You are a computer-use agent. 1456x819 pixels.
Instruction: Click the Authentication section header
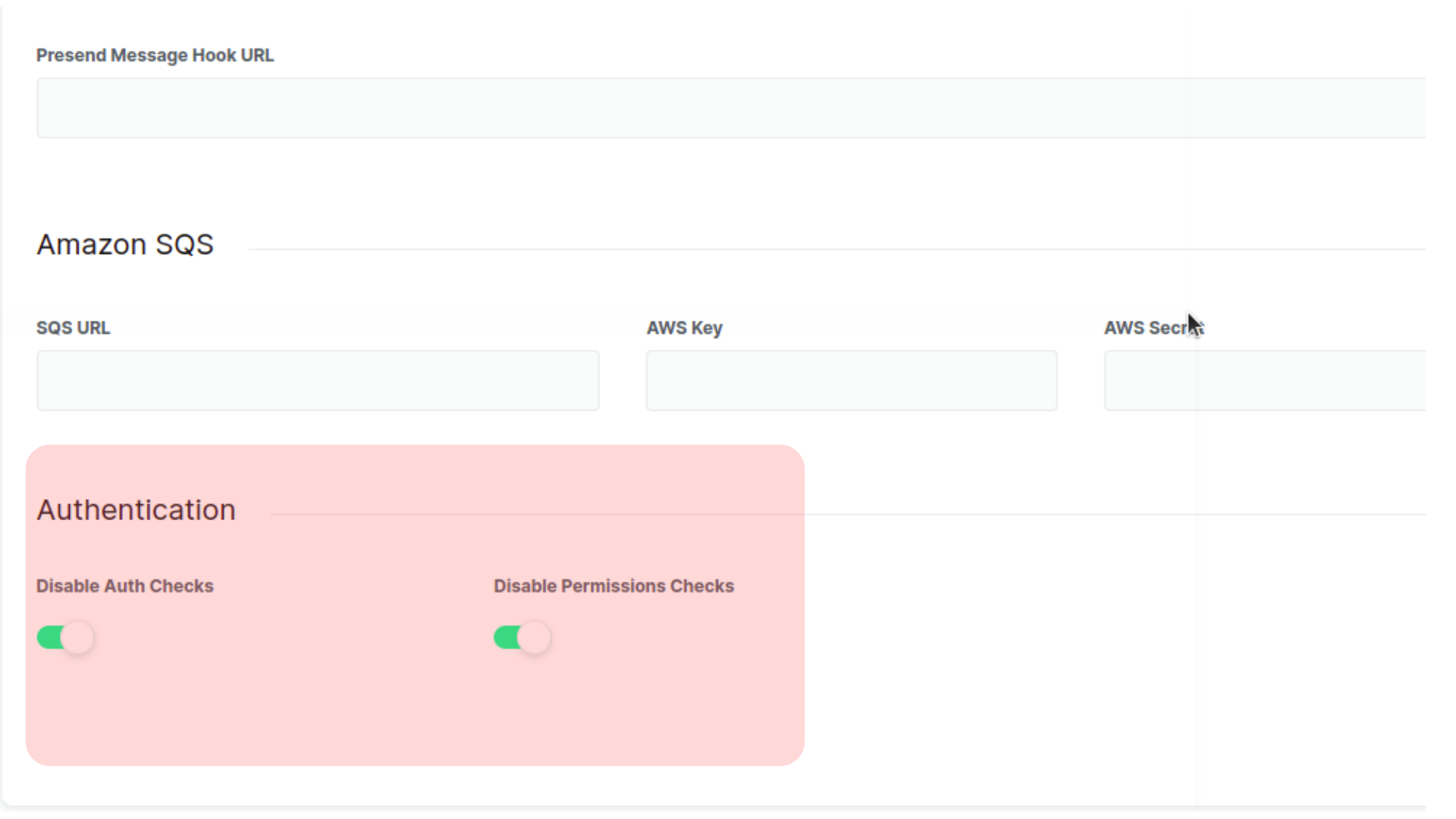(135, 510)
